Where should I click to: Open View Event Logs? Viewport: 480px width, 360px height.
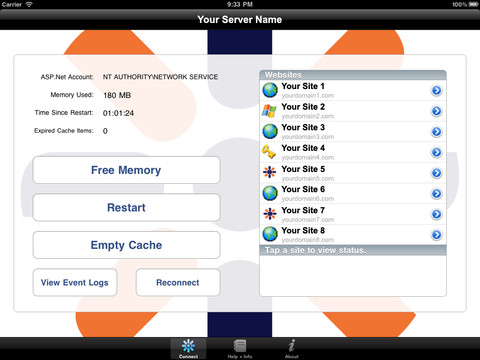click(75, 283)
